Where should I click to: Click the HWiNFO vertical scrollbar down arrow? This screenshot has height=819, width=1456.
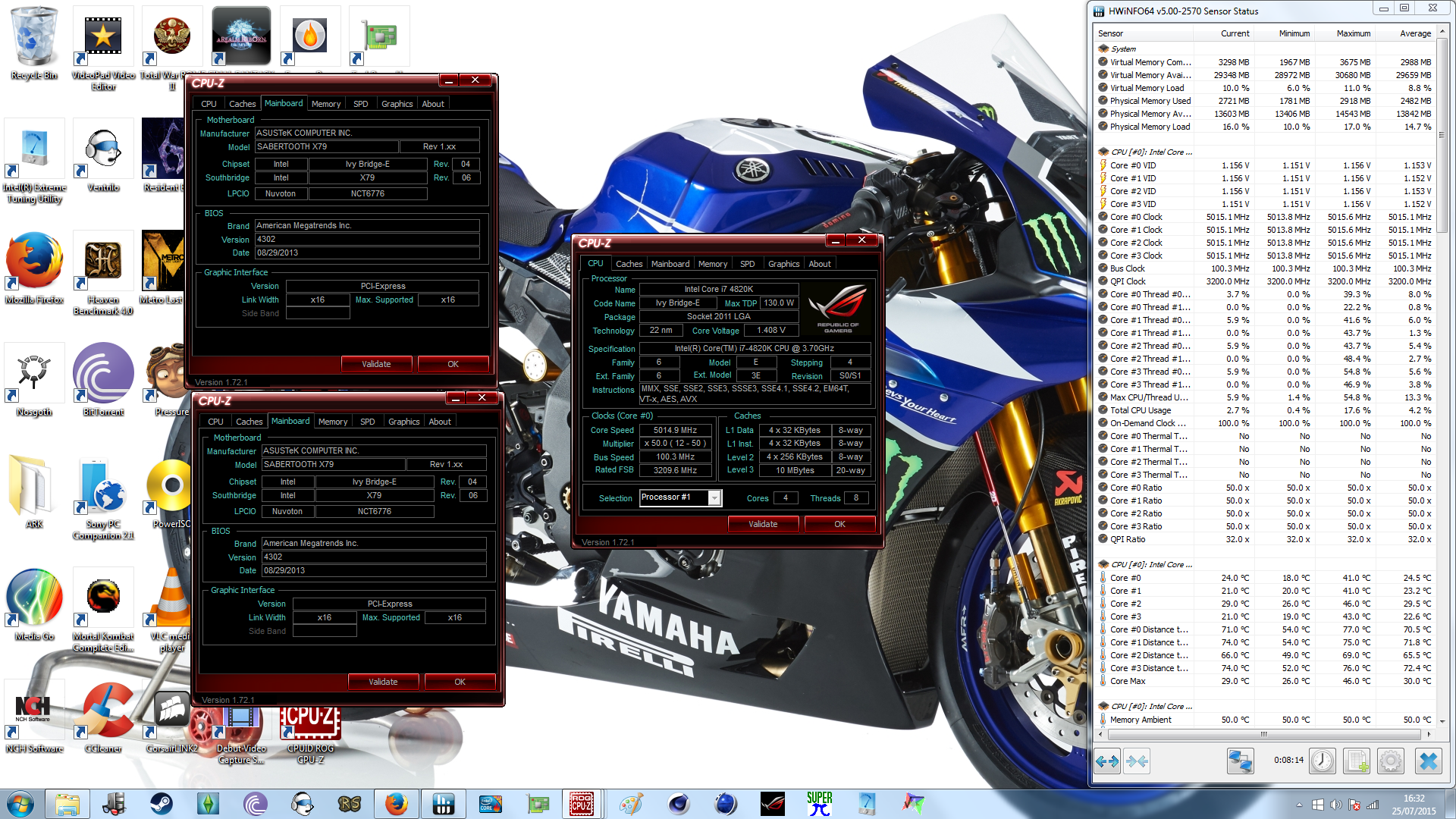coord(1442,720)
